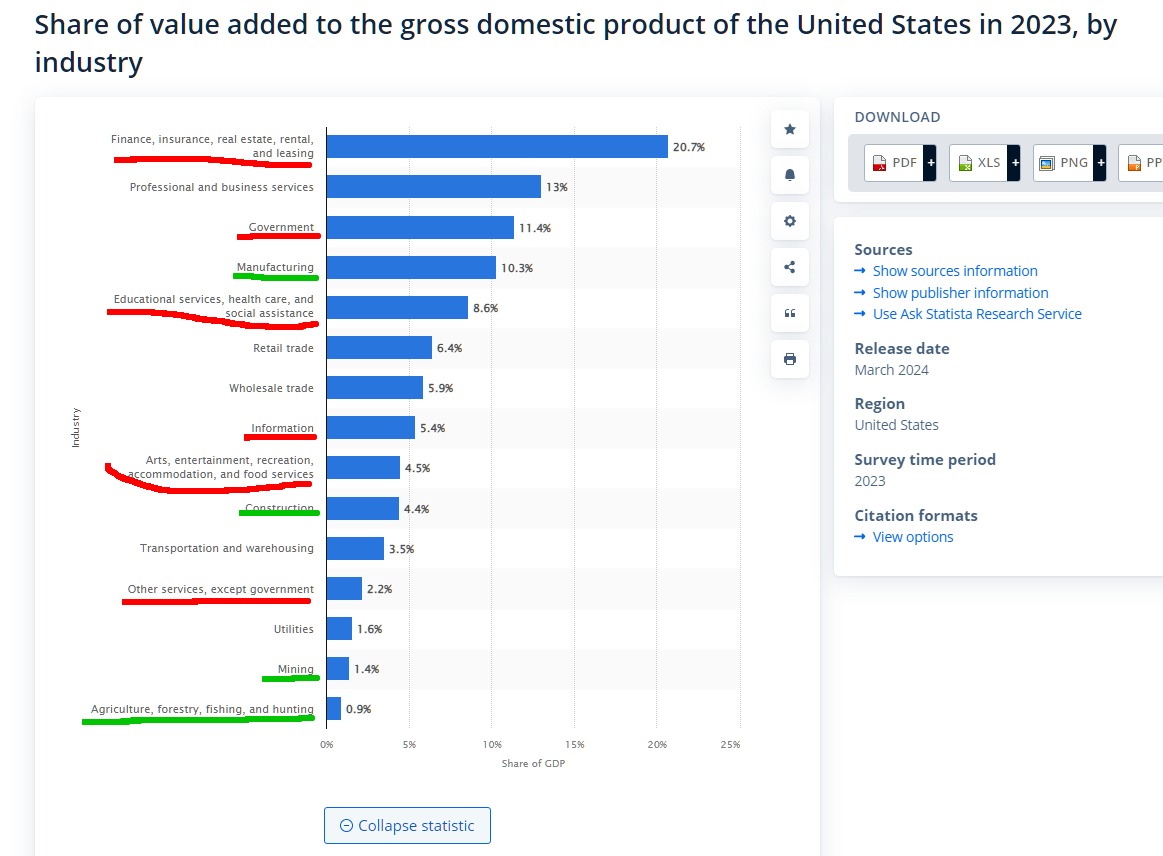Click the share icon
Image resolution: width=1163 pixels, height=856 pixels.
coord(790,267)
